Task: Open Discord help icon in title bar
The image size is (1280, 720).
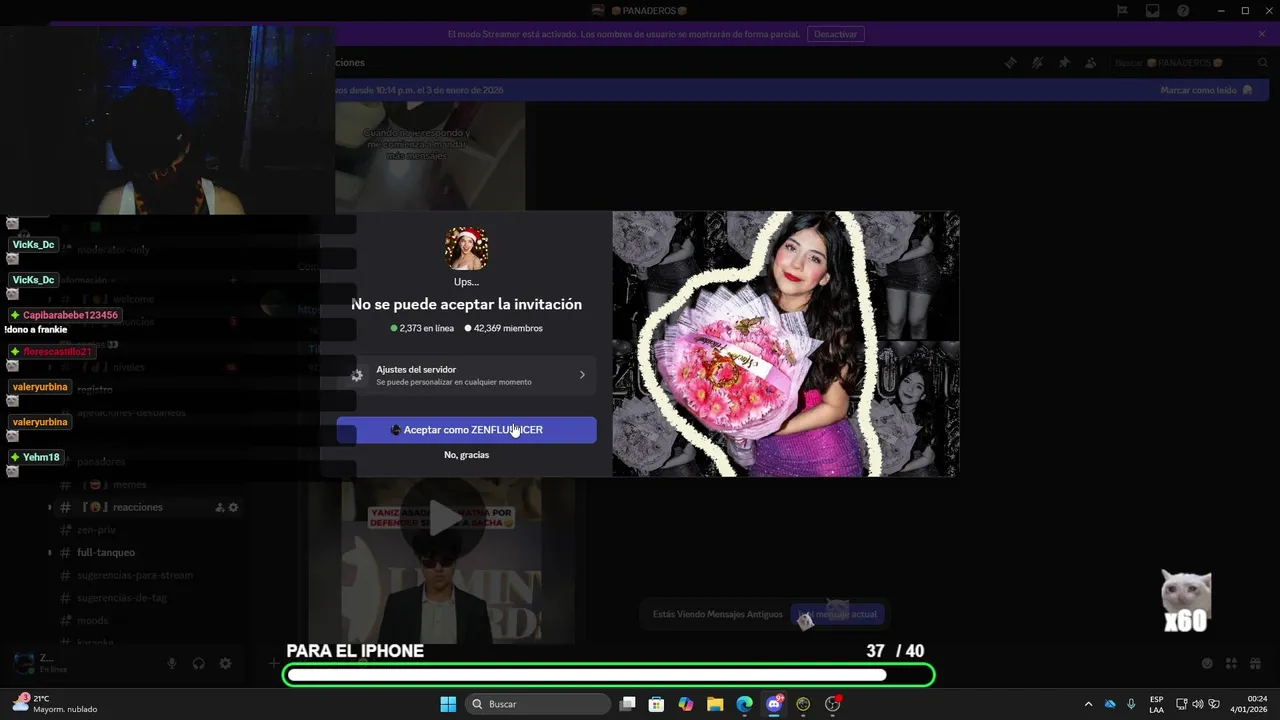Action: click(1183, 10)
